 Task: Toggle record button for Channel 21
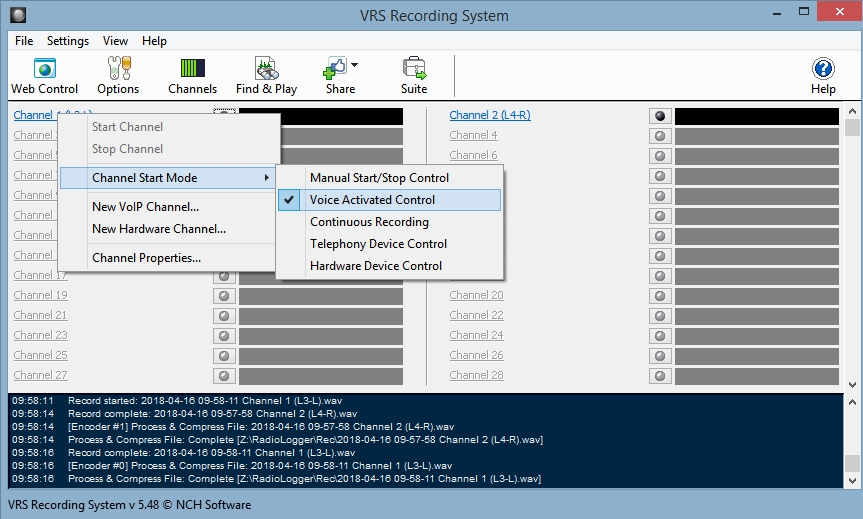pyautogui.click(x=224, y=315)
